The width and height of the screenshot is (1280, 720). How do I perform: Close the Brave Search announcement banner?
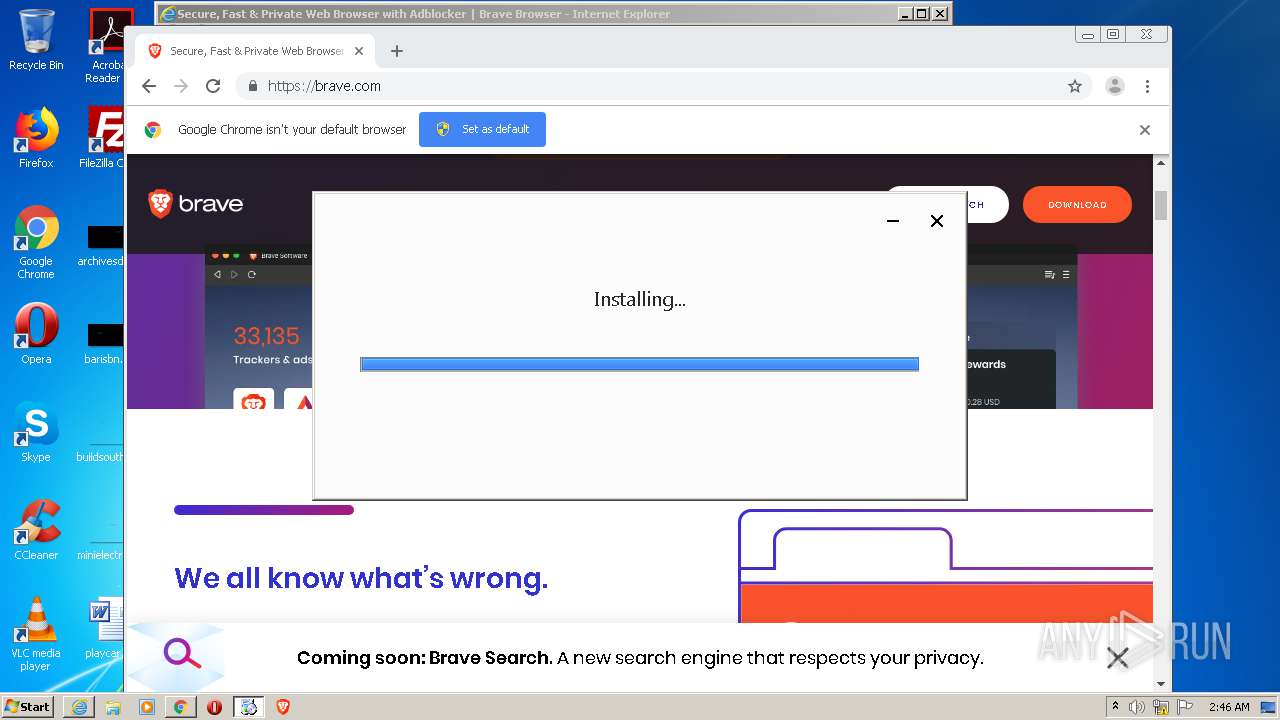[x=1118, y=657]
